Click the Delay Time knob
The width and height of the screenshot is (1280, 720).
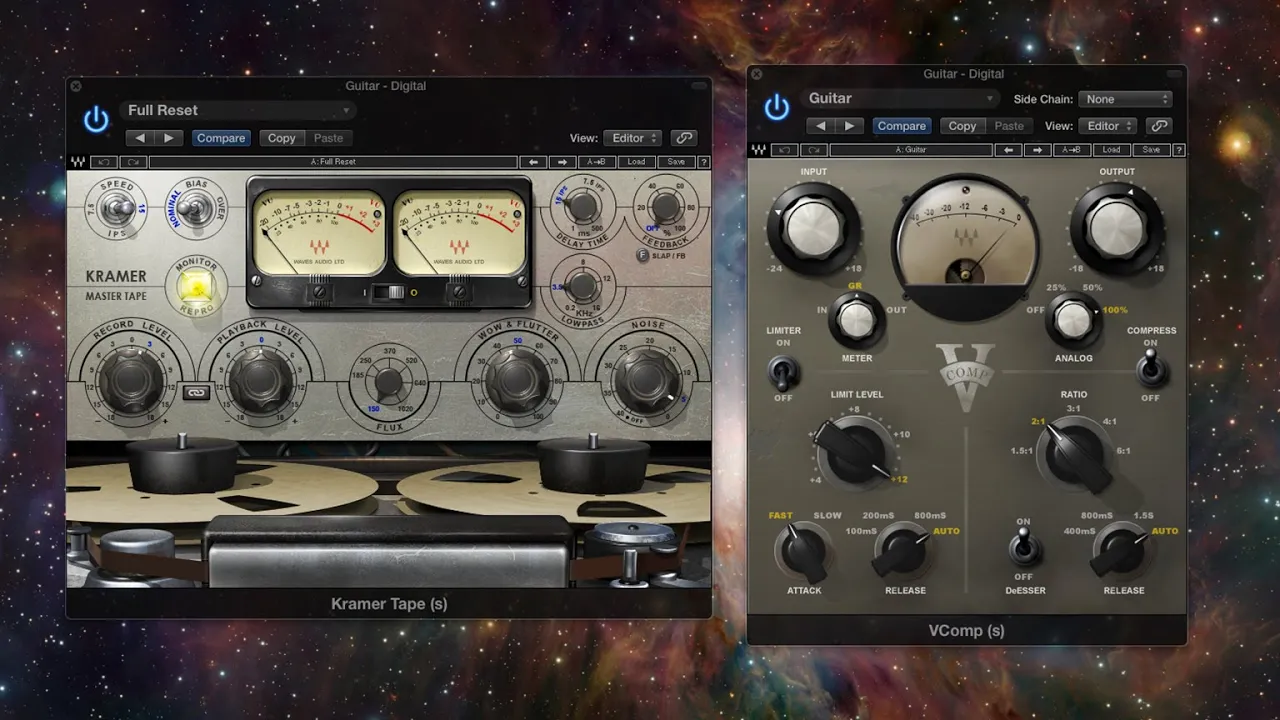(581, 208)
